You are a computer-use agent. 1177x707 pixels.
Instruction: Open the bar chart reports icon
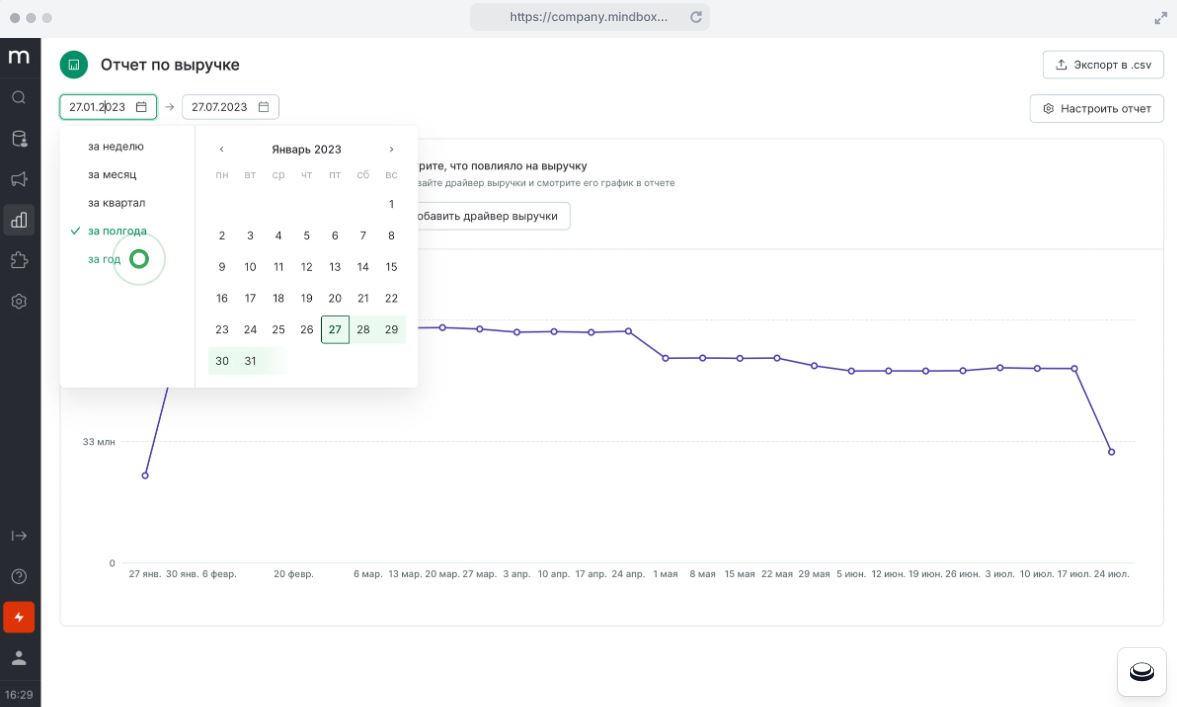coord(19,219)
